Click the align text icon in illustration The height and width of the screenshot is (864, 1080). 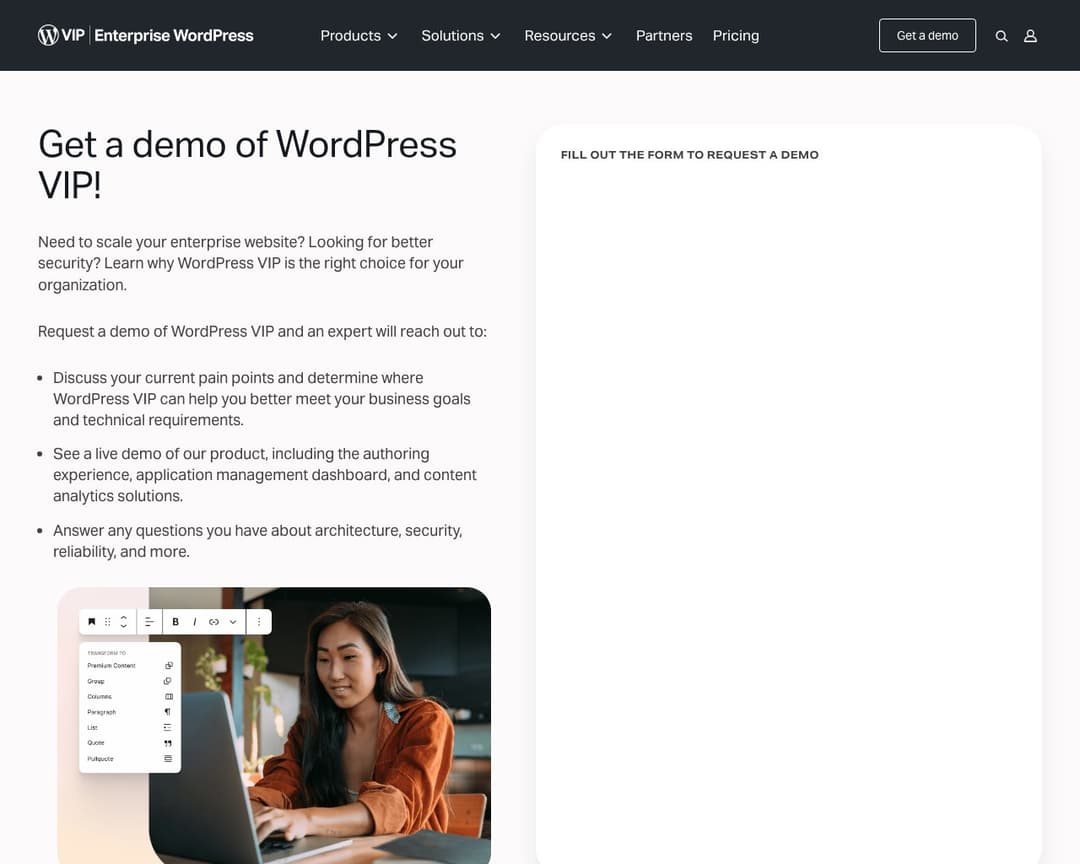149,622
